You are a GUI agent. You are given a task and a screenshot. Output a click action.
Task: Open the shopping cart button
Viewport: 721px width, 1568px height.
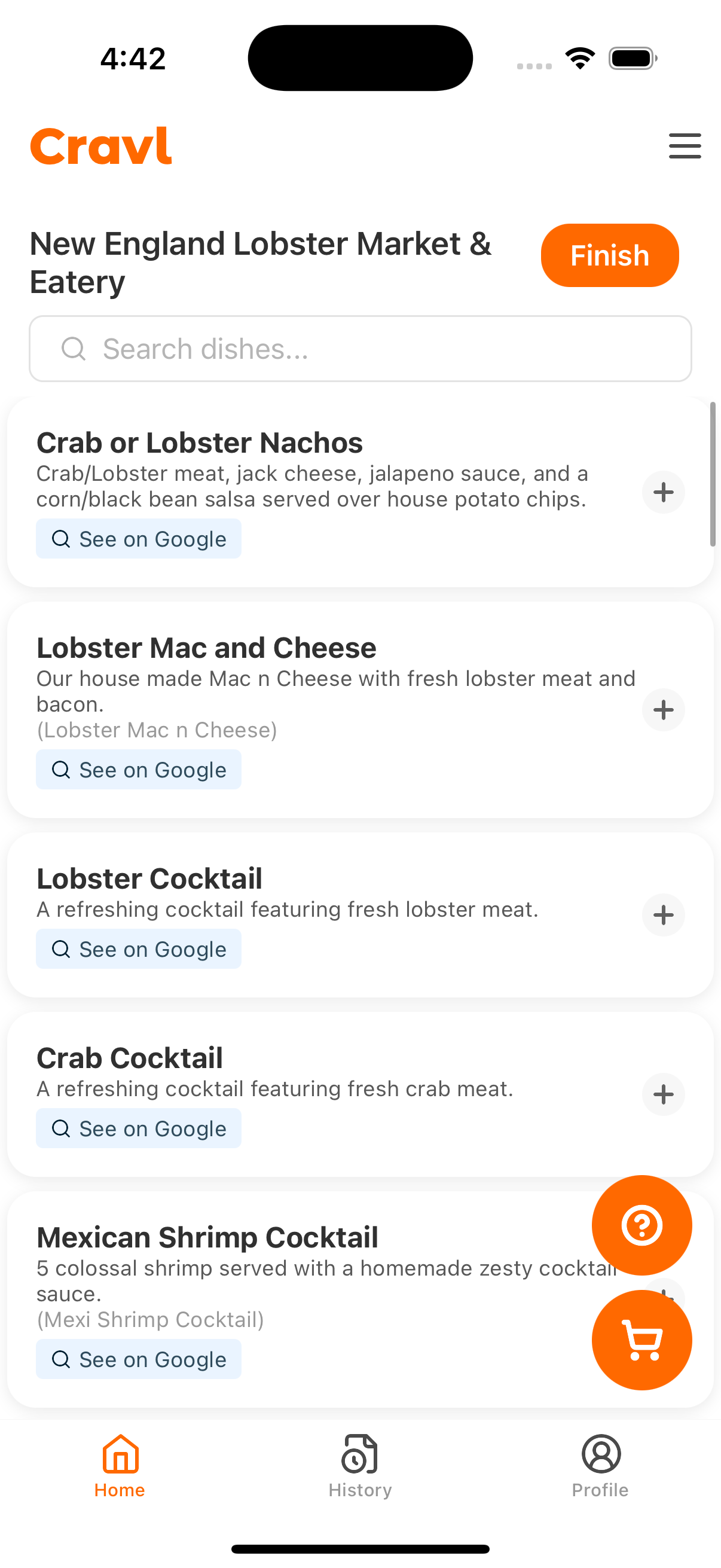(x=642, y=1340)
